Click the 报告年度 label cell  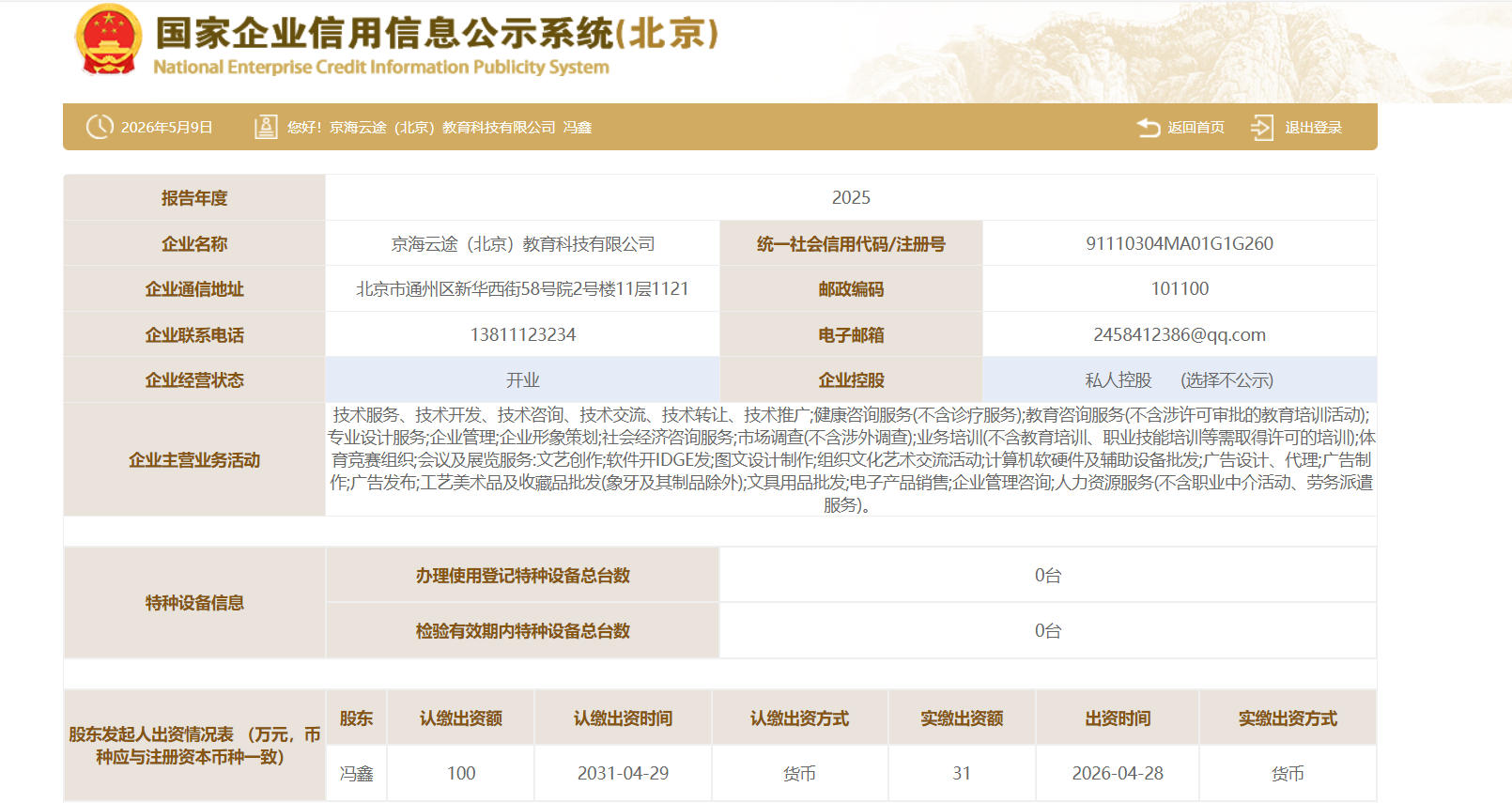[194, 197]
